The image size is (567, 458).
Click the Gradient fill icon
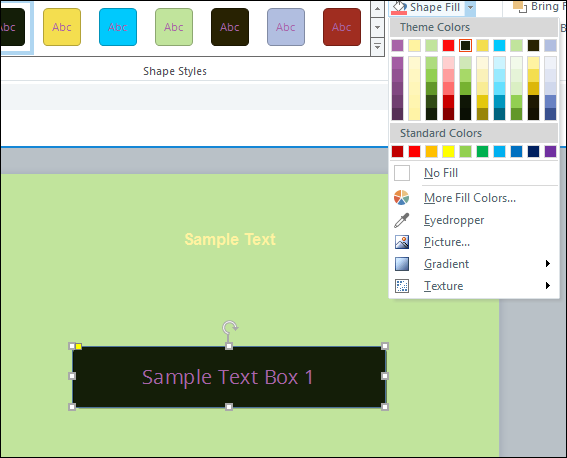(402, 264)
